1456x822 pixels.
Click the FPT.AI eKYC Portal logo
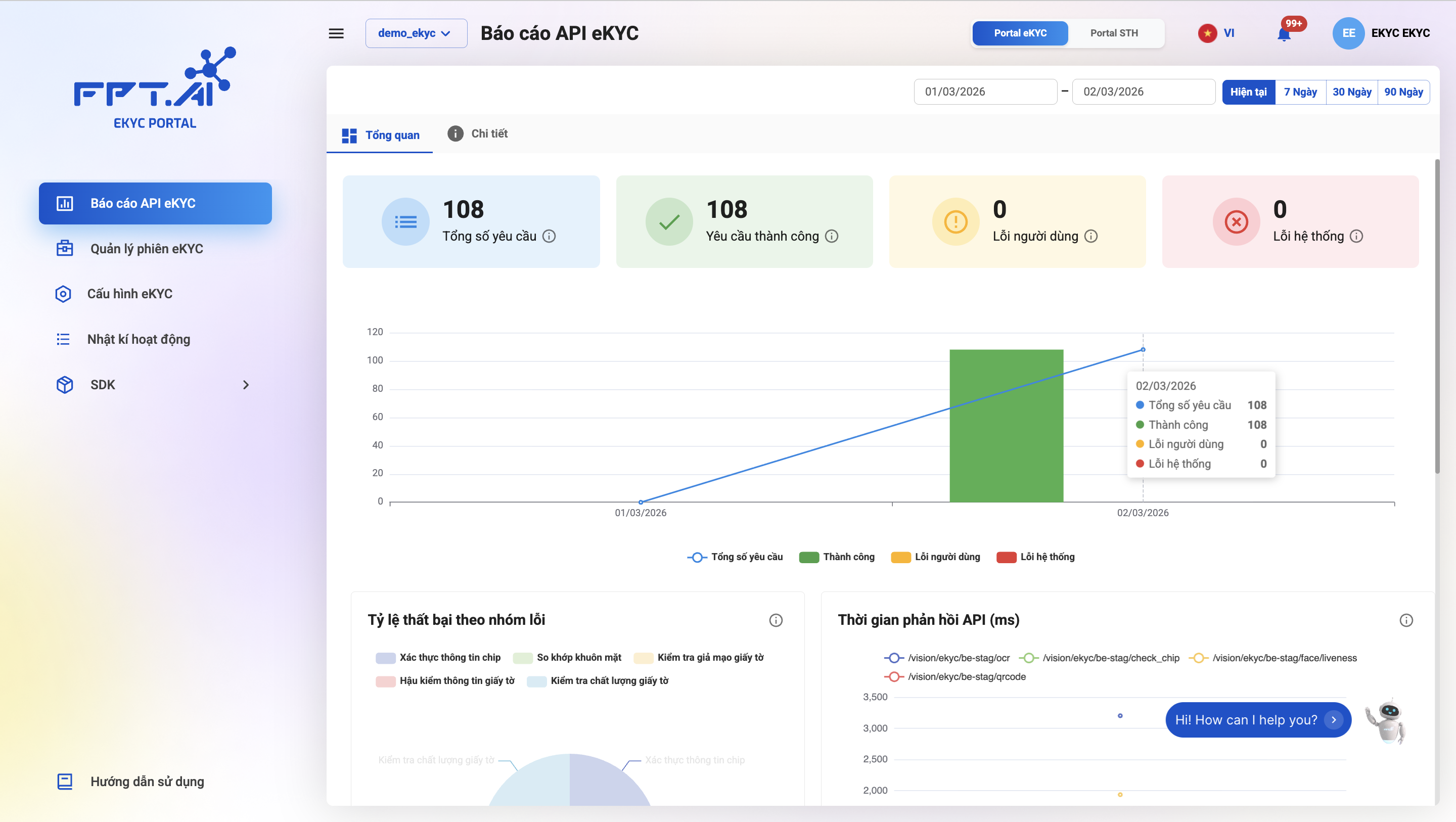[x=155, y=87]
